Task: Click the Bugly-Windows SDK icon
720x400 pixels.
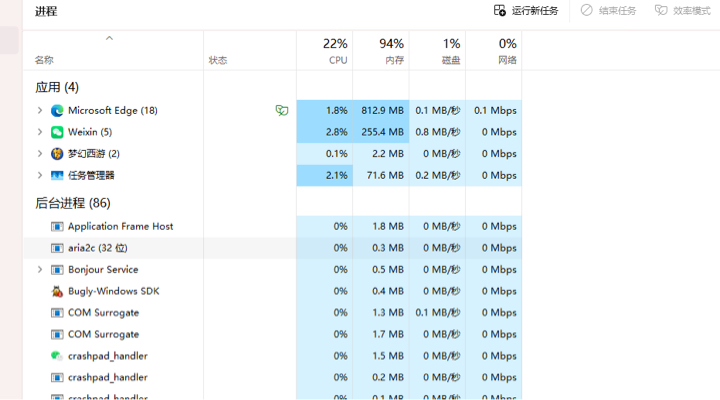Action: (57, 291)
